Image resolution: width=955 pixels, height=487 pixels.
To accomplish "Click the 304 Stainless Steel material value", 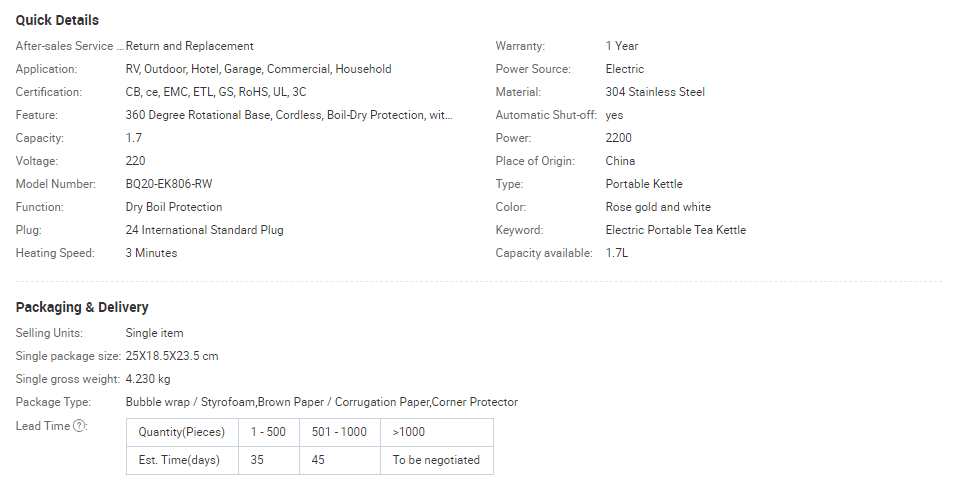I will (x=655, y=92).
